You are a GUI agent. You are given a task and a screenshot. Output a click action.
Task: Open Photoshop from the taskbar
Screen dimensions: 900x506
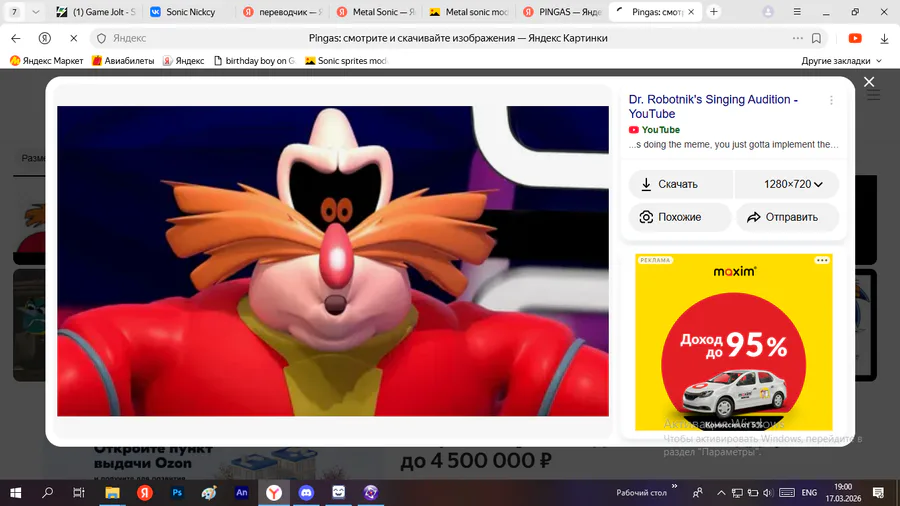click(x=177, y=493)
